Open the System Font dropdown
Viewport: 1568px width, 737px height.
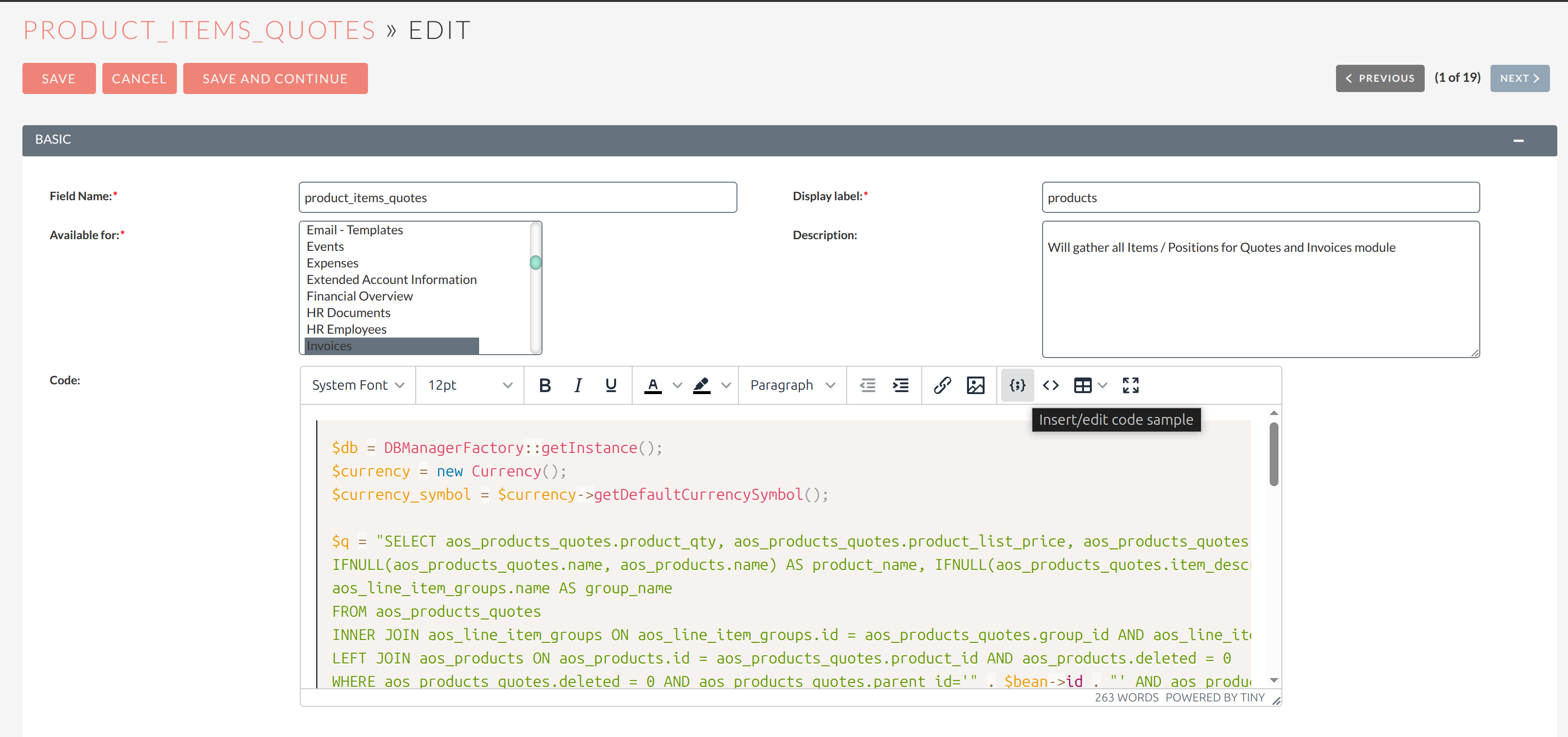click(x=357, y=385)
